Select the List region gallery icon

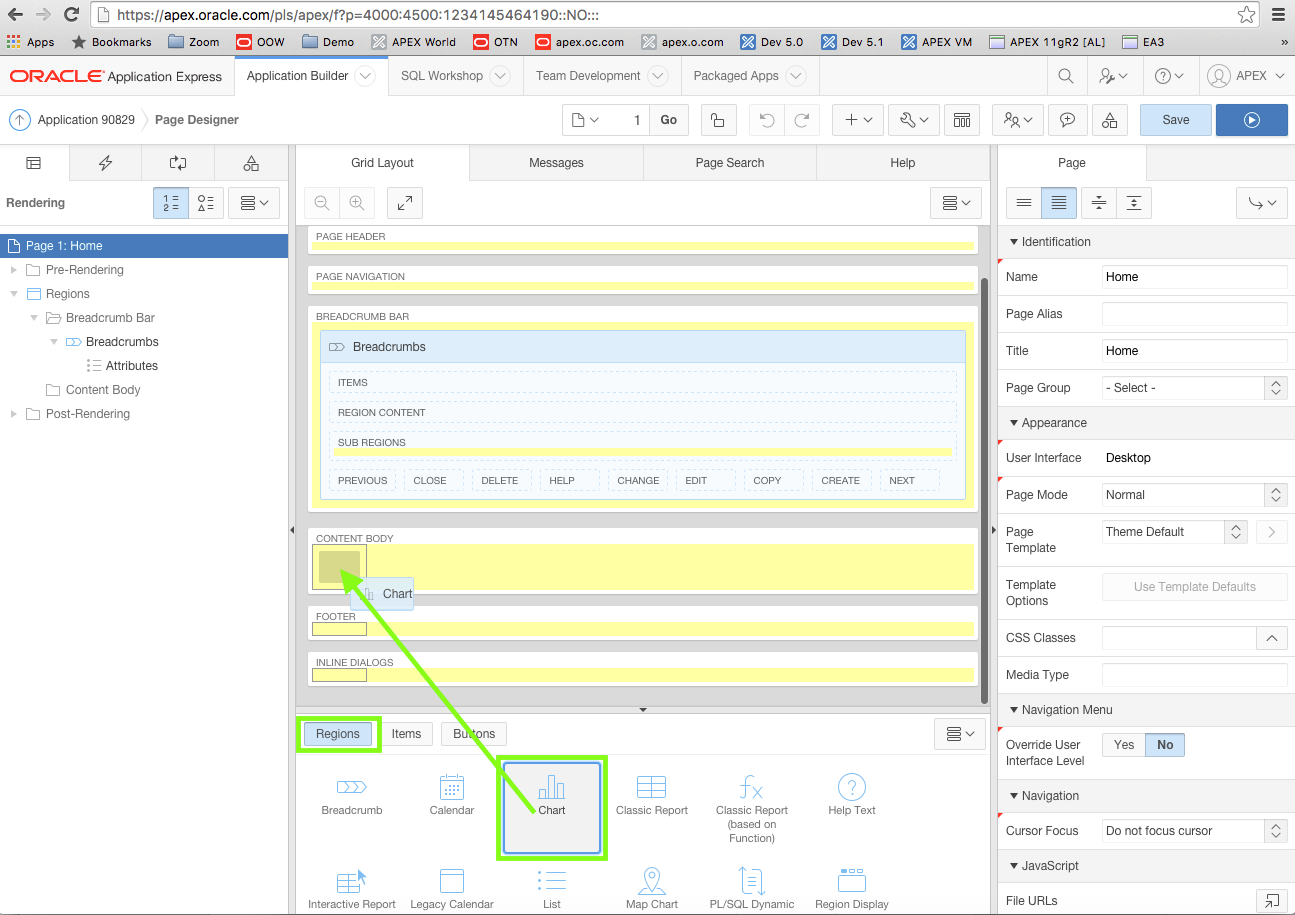pos(552,889)
